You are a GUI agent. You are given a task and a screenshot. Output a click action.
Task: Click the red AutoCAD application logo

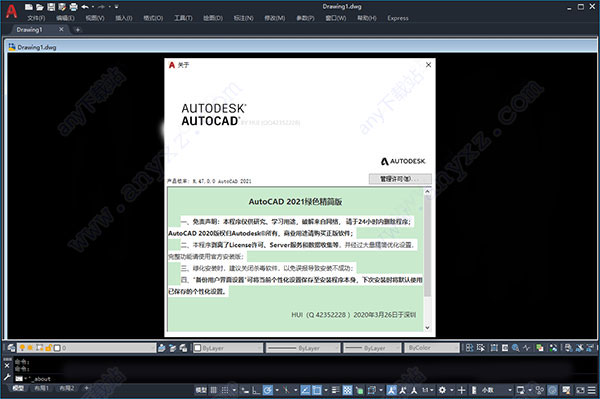point(11,11)
